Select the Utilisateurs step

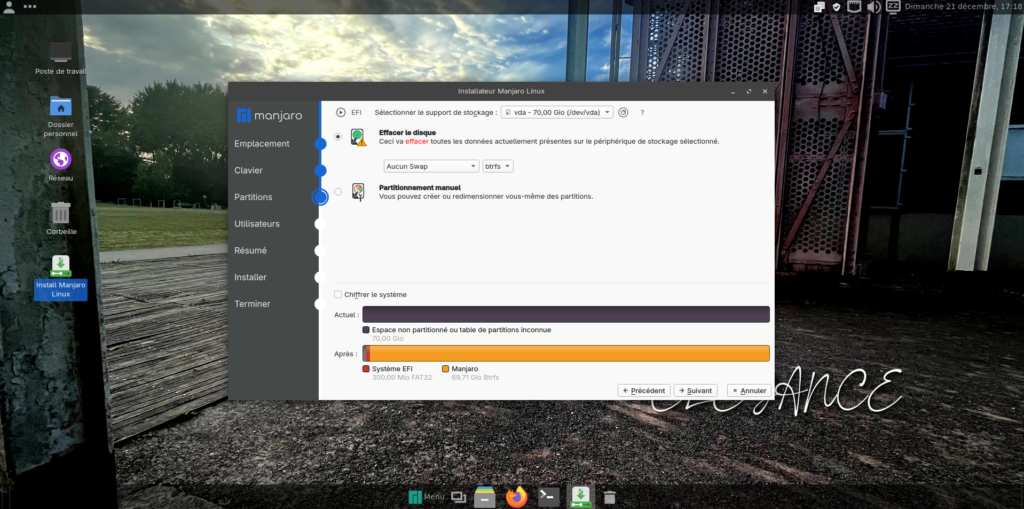click(x=257, y=223)
